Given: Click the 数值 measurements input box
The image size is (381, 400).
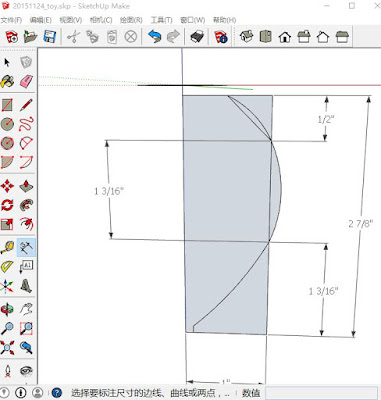Looking at the screenshot, I should 321,393.
